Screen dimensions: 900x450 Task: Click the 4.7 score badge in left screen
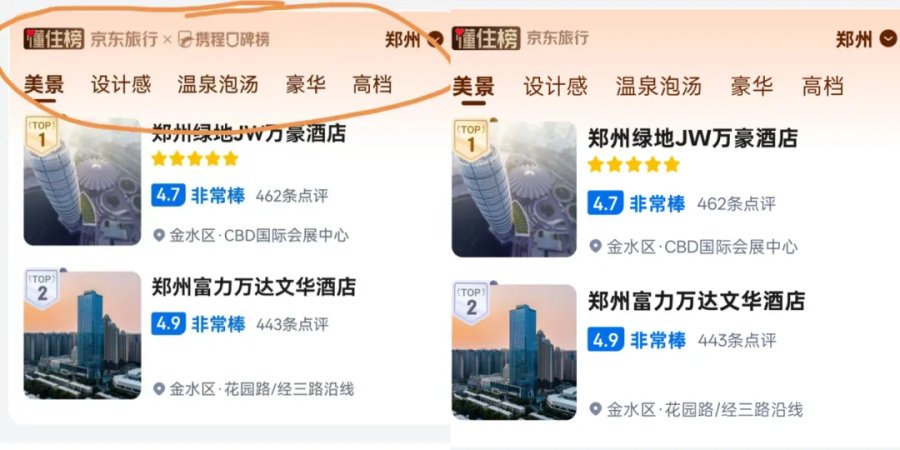coord(168,195)
